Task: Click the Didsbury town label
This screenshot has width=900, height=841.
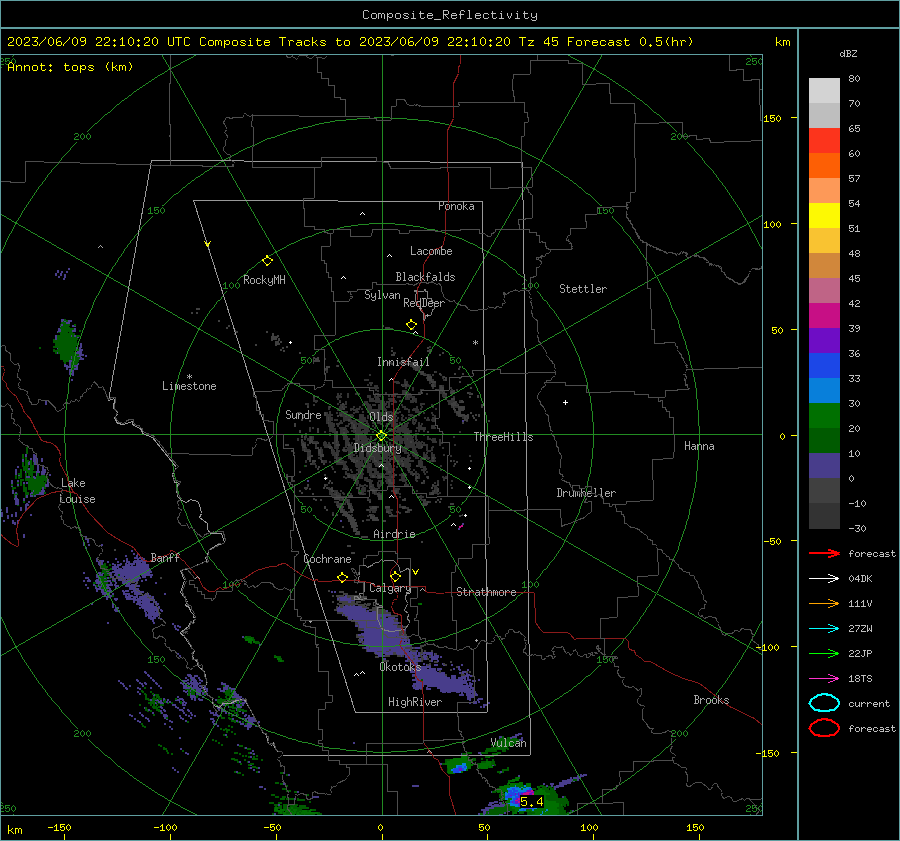Action: [377, 448]
